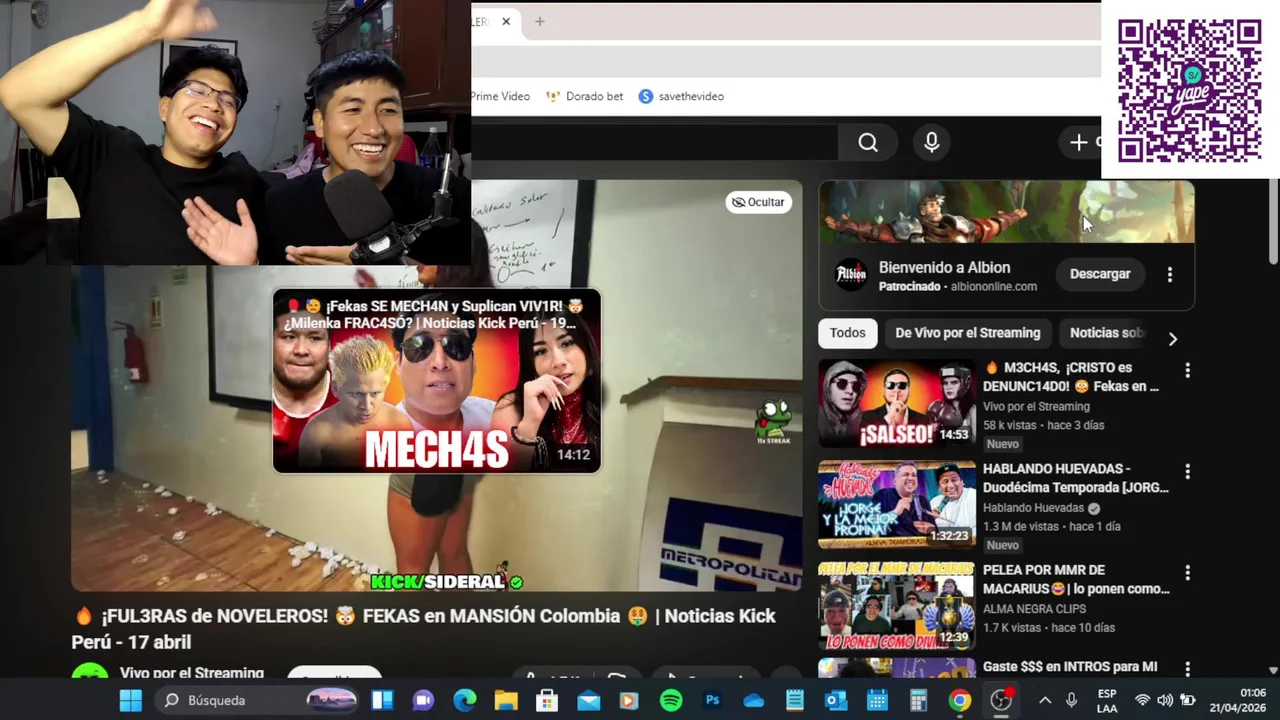
Task: Select the Noticias sob... filter chip
Action: (x=1106, y=333)
